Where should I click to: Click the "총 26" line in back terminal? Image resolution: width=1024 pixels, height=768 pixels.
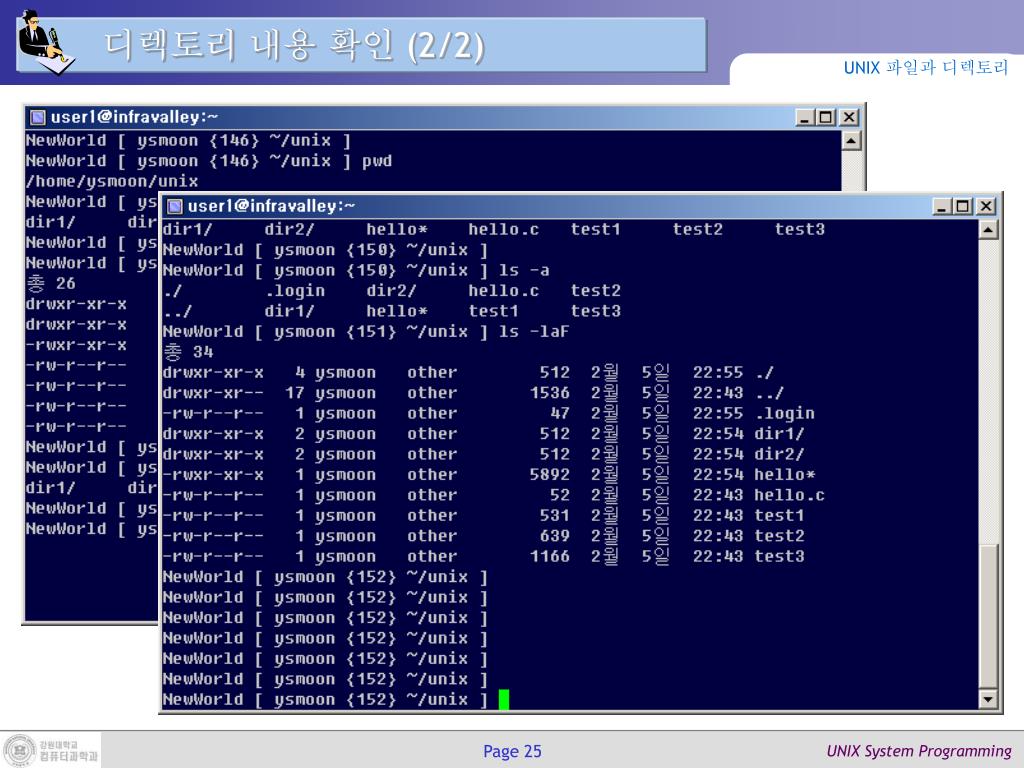pos(51,283)
